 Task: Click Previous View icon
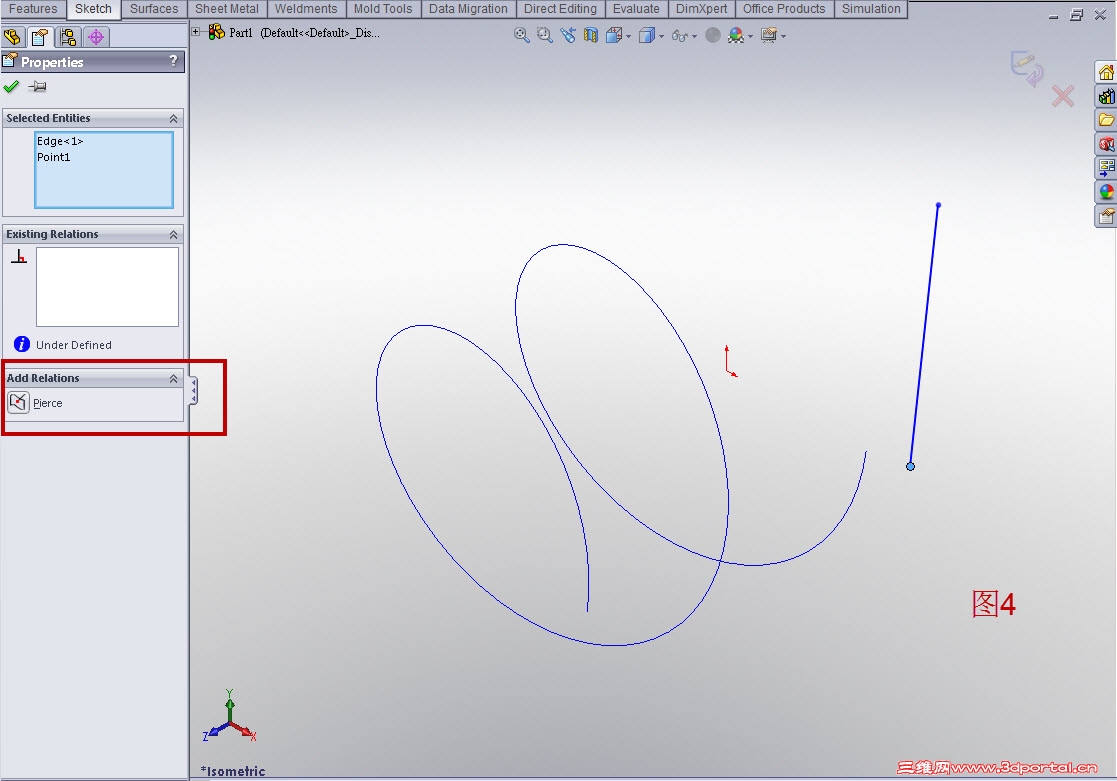click(568, 35)
